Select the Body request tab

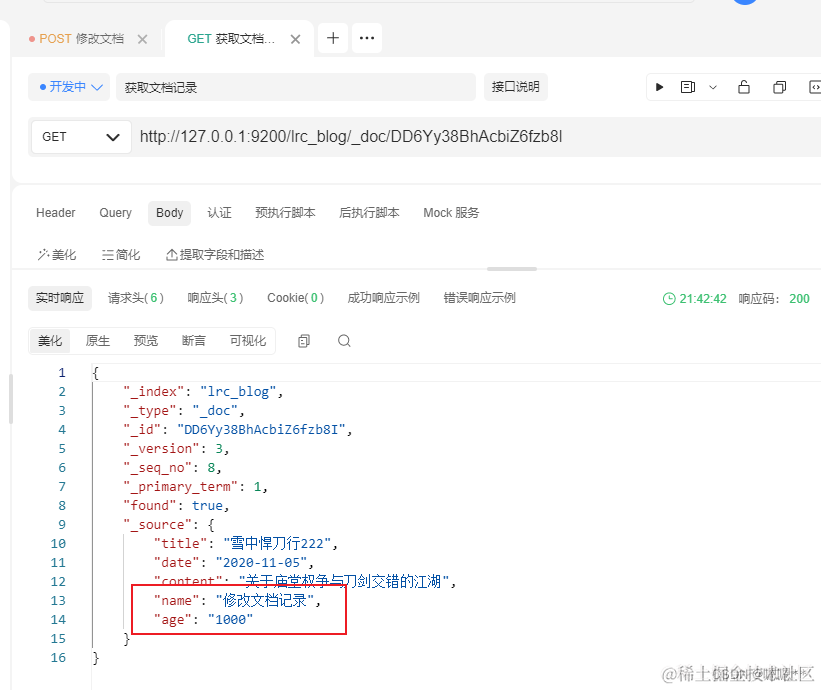point(169,213)
